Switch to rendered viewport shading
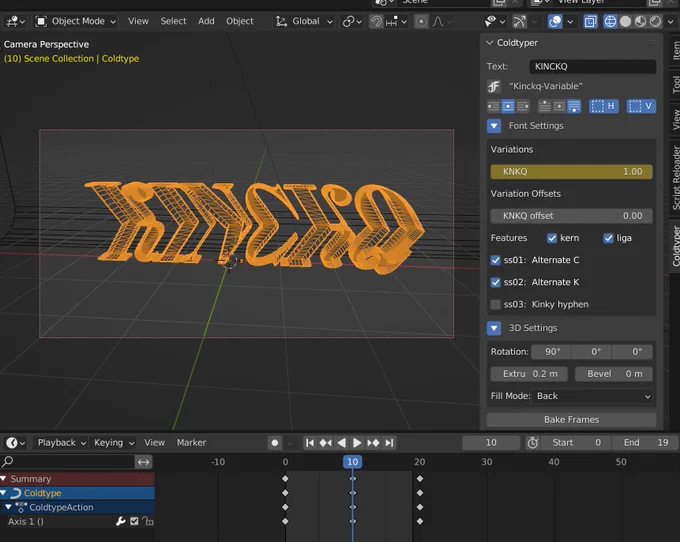 click(x=656, y=21)
